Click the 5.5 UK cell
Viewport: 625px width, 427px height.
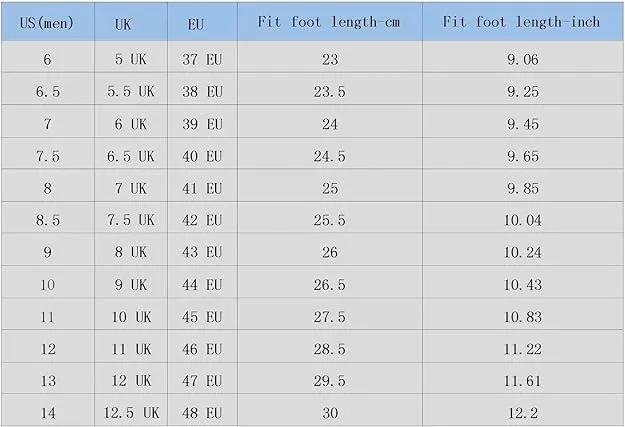[131, 91]
